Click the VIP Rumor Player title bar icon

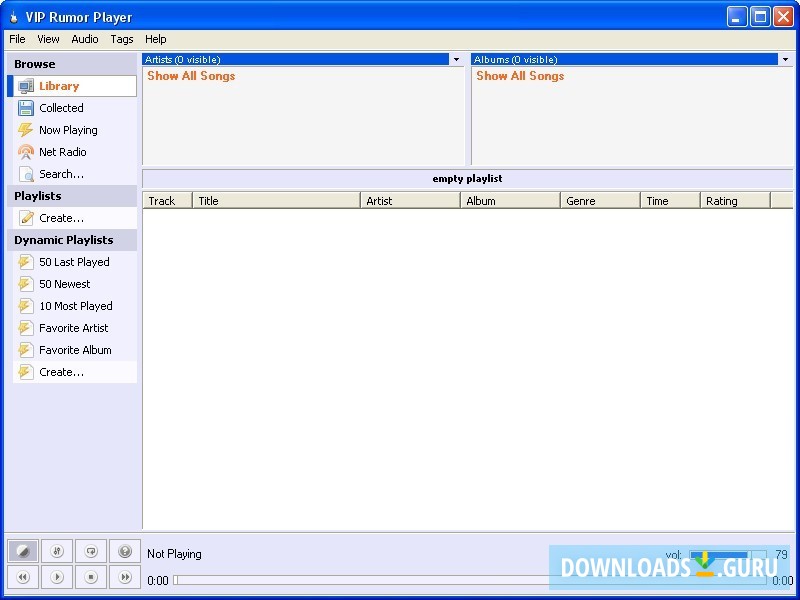(14, 17)
